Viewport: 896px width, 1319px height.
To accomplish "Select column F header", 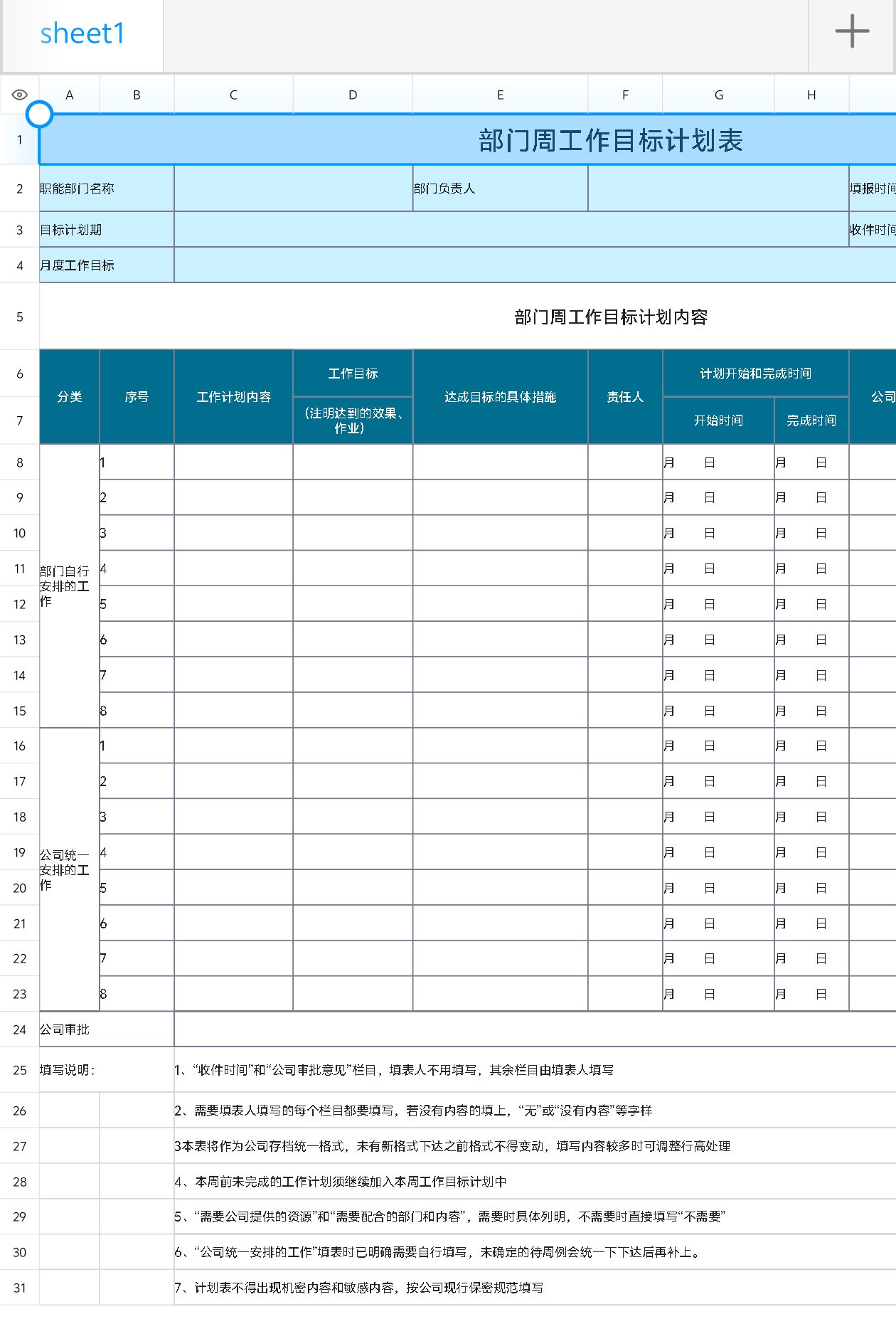I will point(625,95).
